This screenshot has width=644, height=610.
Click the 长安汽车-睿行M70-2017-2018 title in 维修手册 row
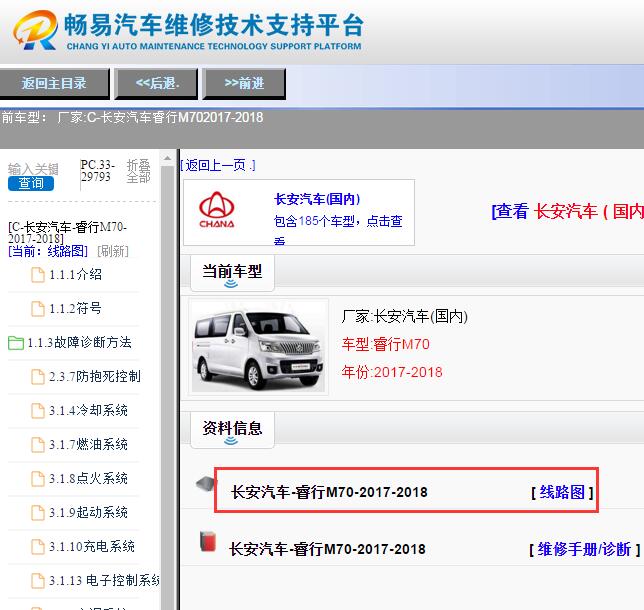tap(327, 549)
